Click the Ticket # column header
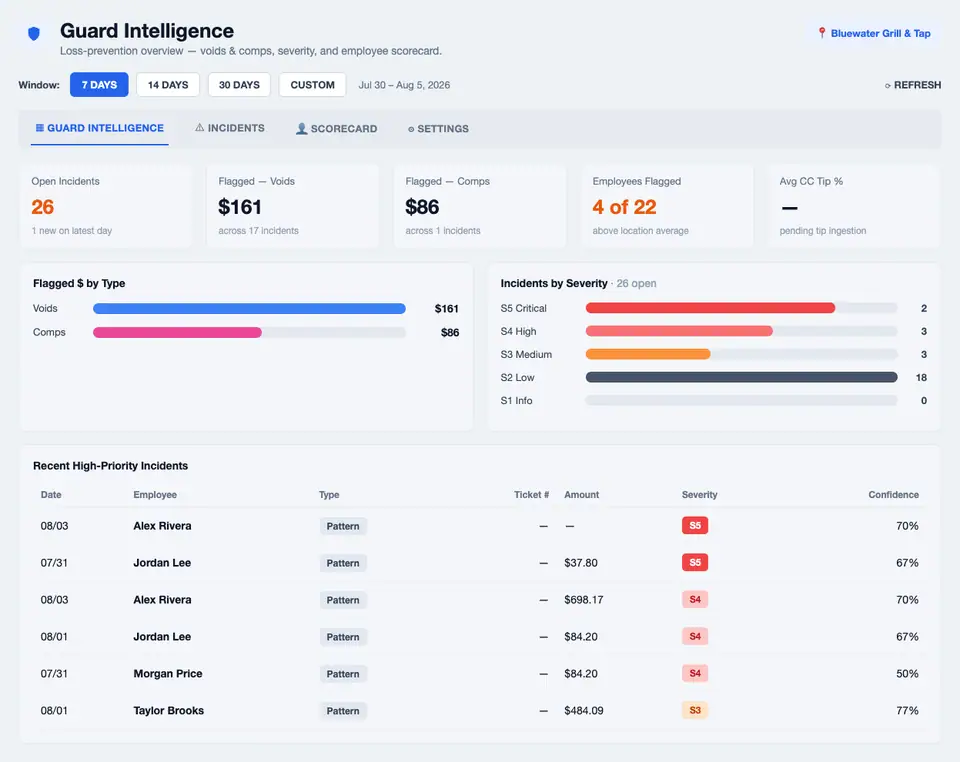The image size is (960, 762). pyautogui.click(x=531, y=495)
